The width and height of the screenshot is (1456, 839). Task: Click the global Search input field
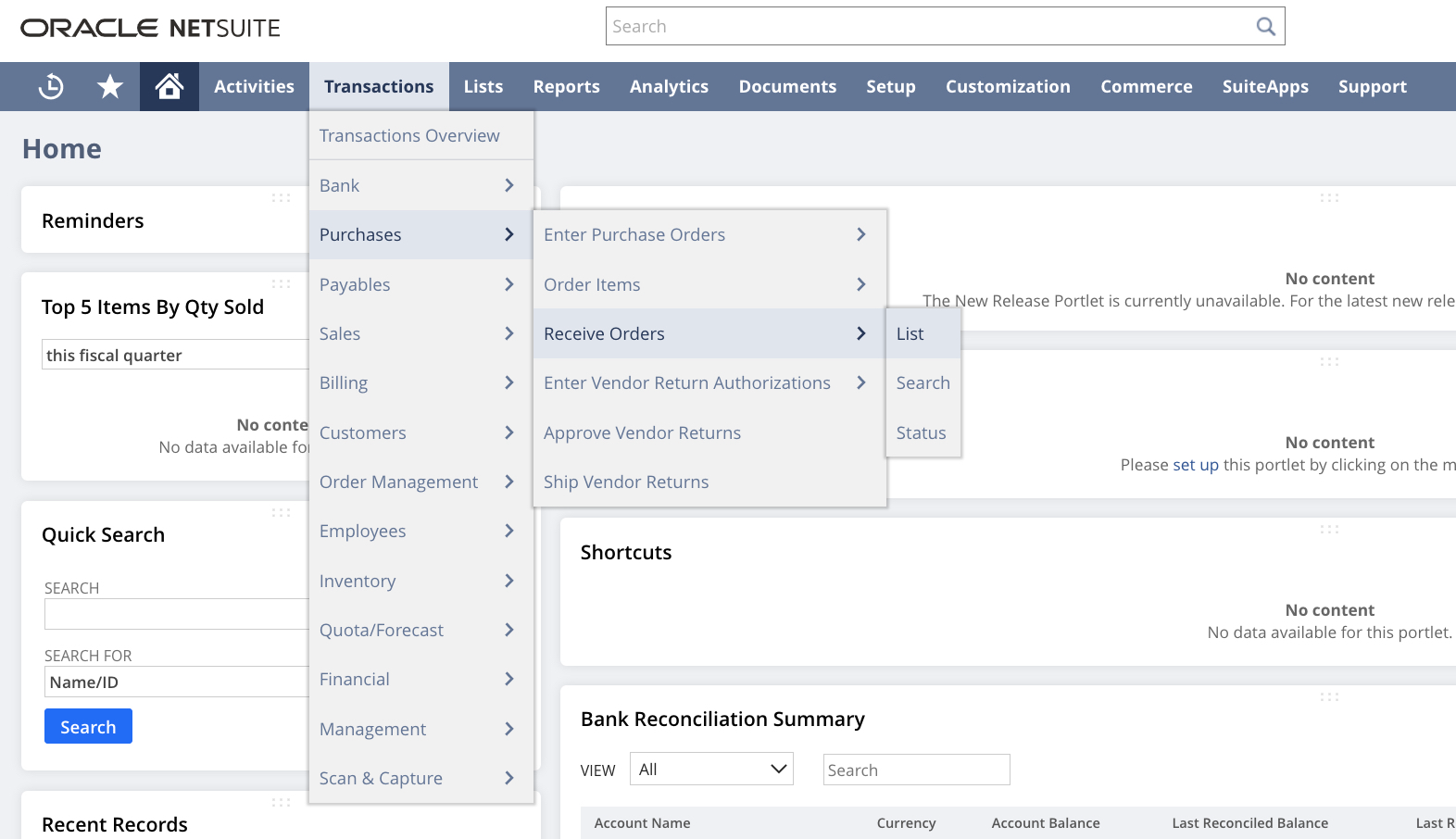coord(926,27)
